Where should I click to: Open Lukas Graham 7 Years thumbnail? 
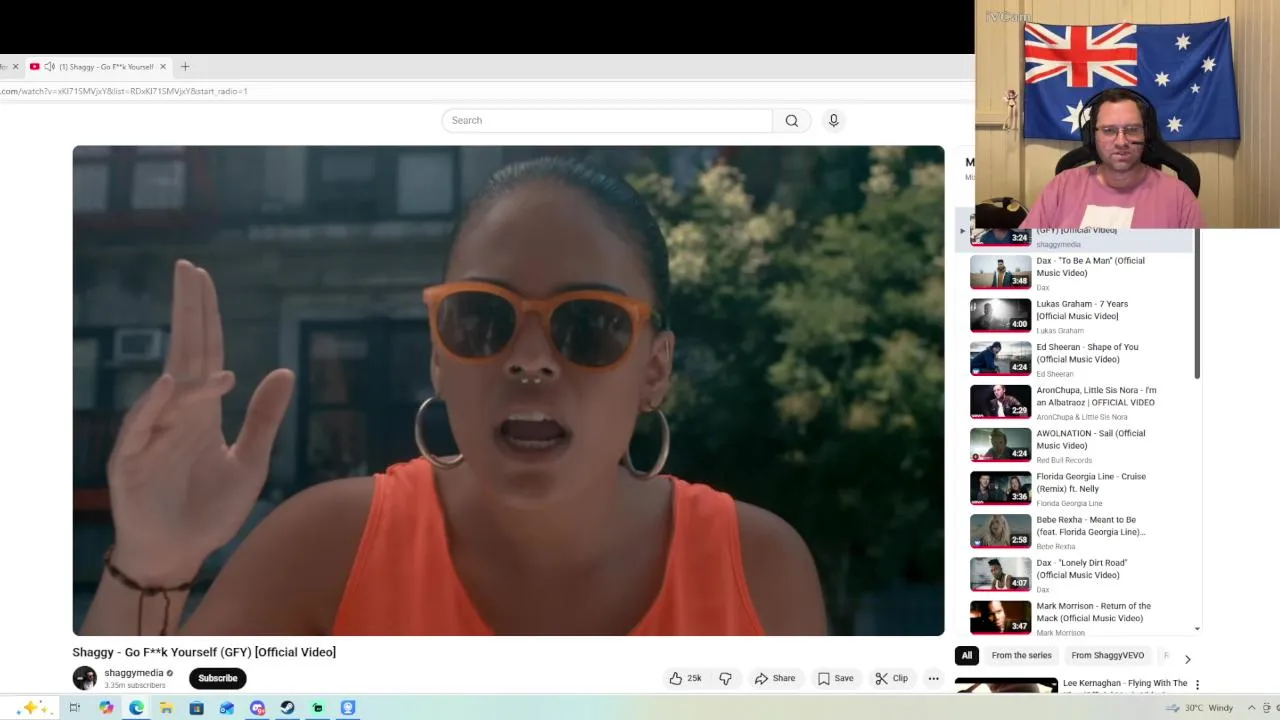point(1000,315)
